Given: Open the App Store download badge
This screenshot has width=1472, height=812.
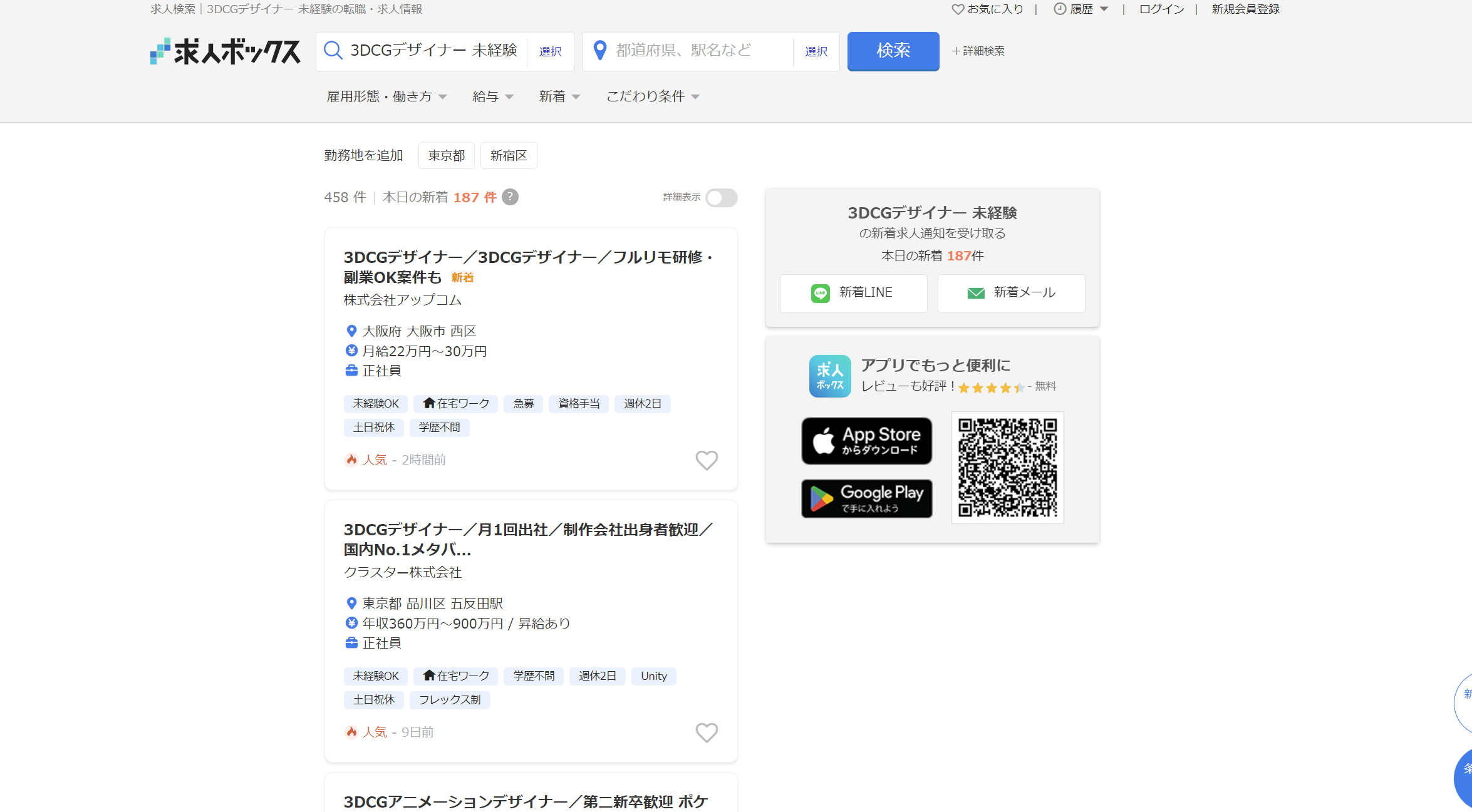Looking at the screenshot, I should (x=867, y=441).
